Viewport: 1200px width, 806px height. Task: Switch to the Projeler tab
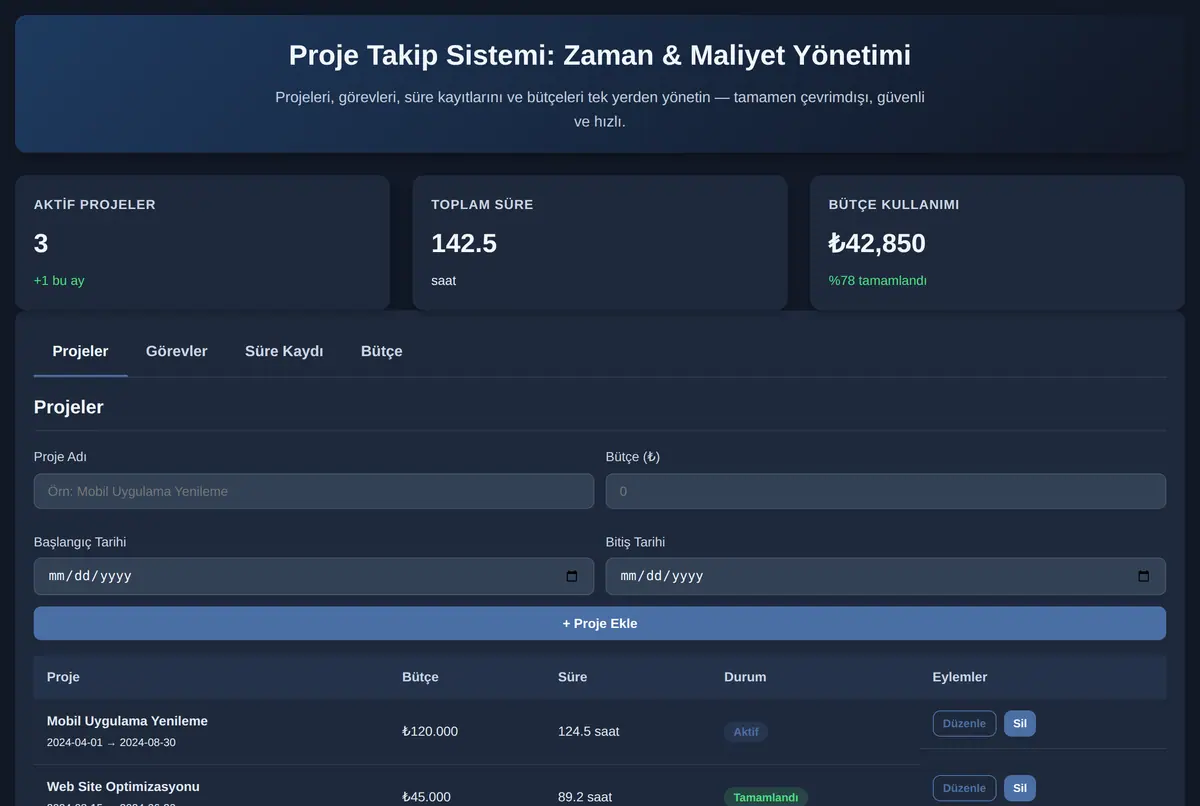pos(80,351)
